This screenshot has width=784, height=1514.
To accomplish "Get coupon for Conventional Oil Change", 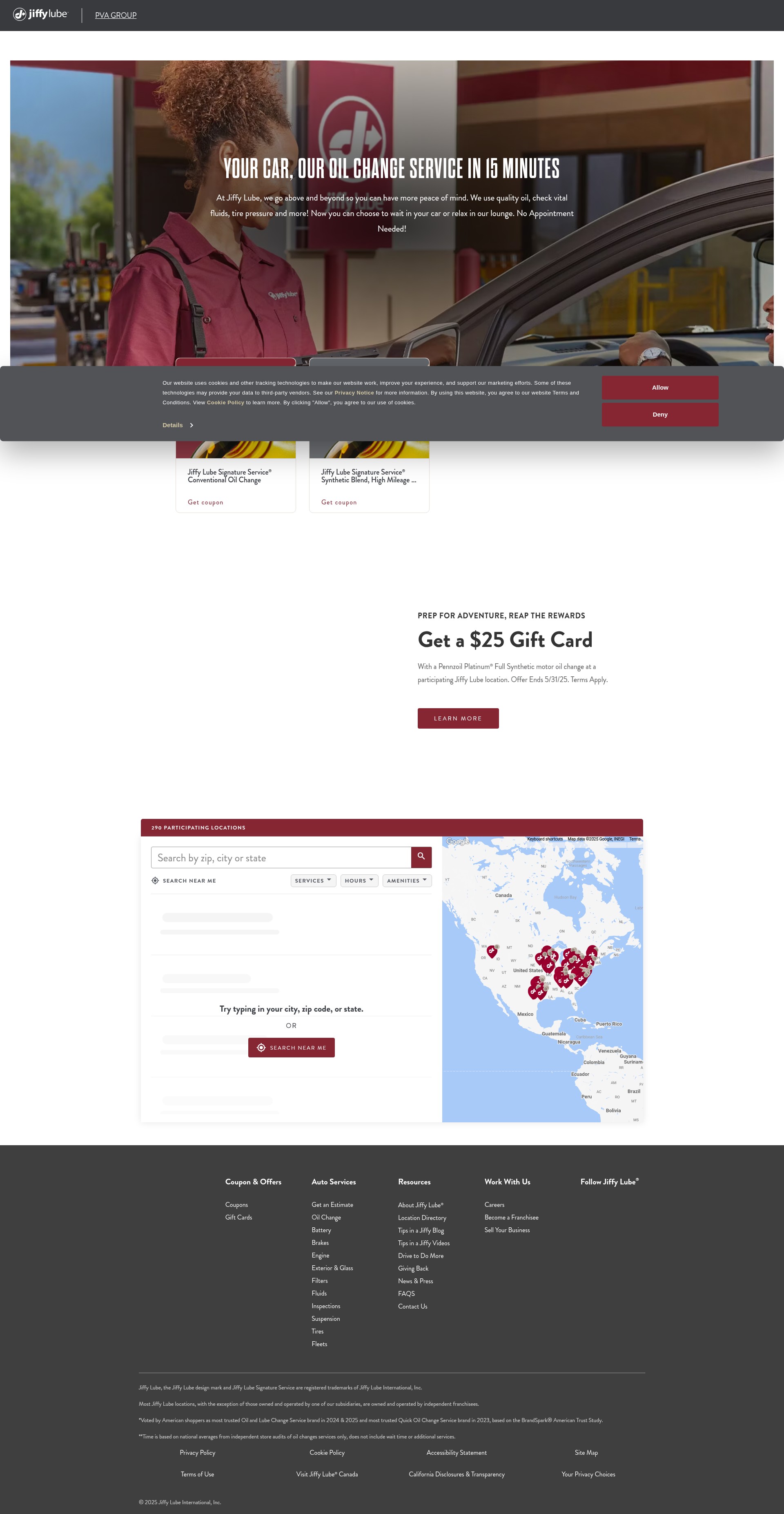I will tap(205, 502).
